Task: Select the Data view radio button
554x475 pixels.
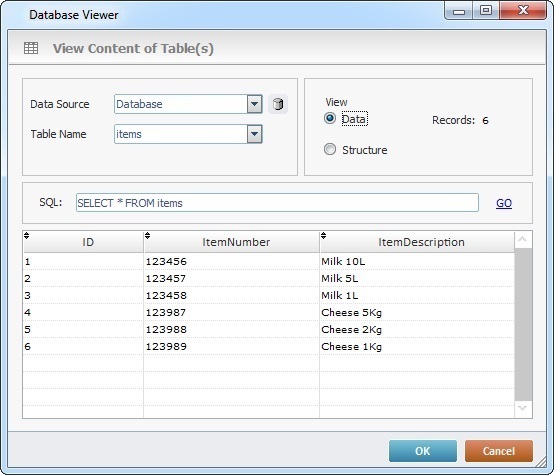Action: click(330, 118)
